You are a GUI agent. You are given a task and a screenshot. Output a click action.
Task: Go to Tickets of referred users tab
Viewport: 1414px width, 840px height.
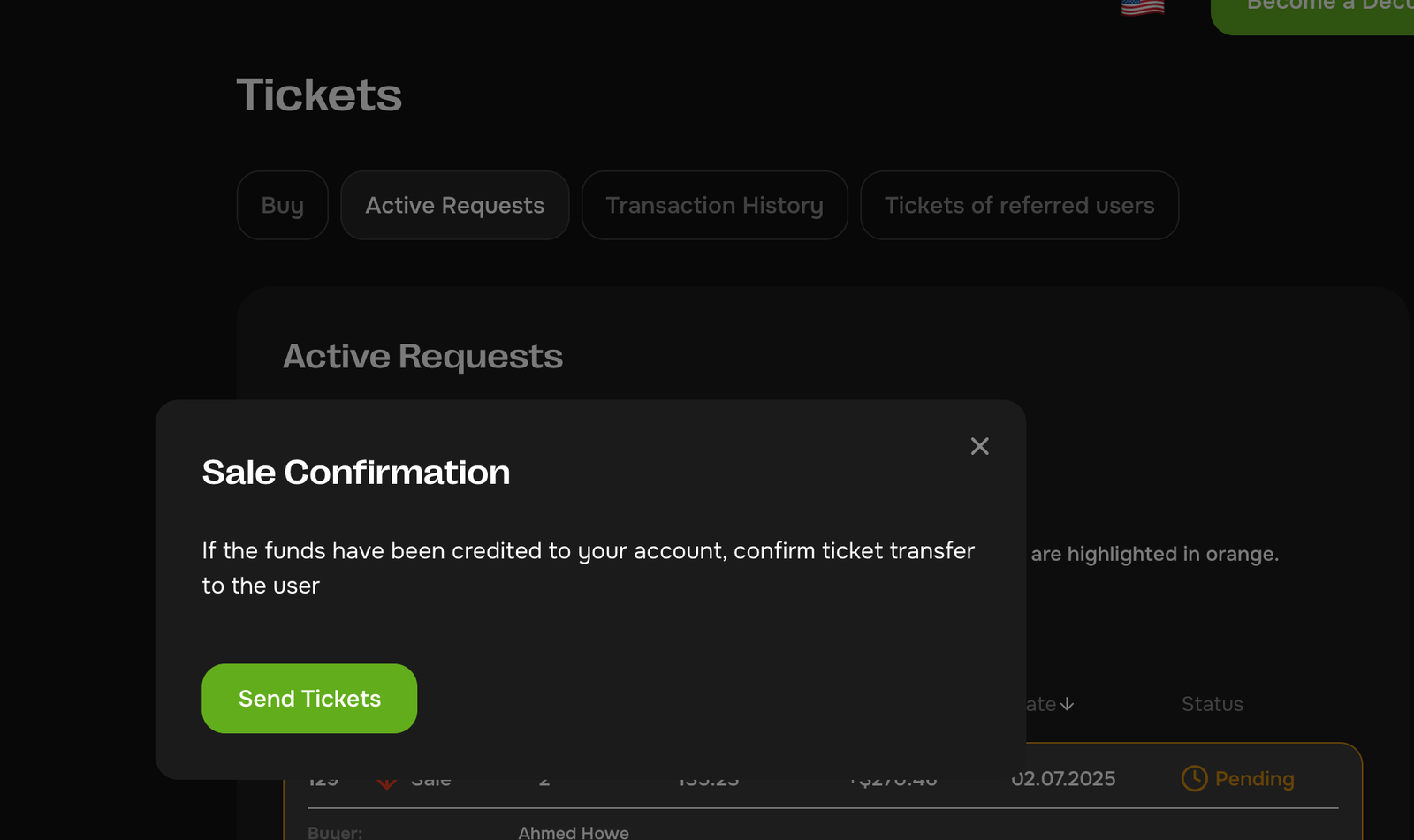tap(1019, 205)
